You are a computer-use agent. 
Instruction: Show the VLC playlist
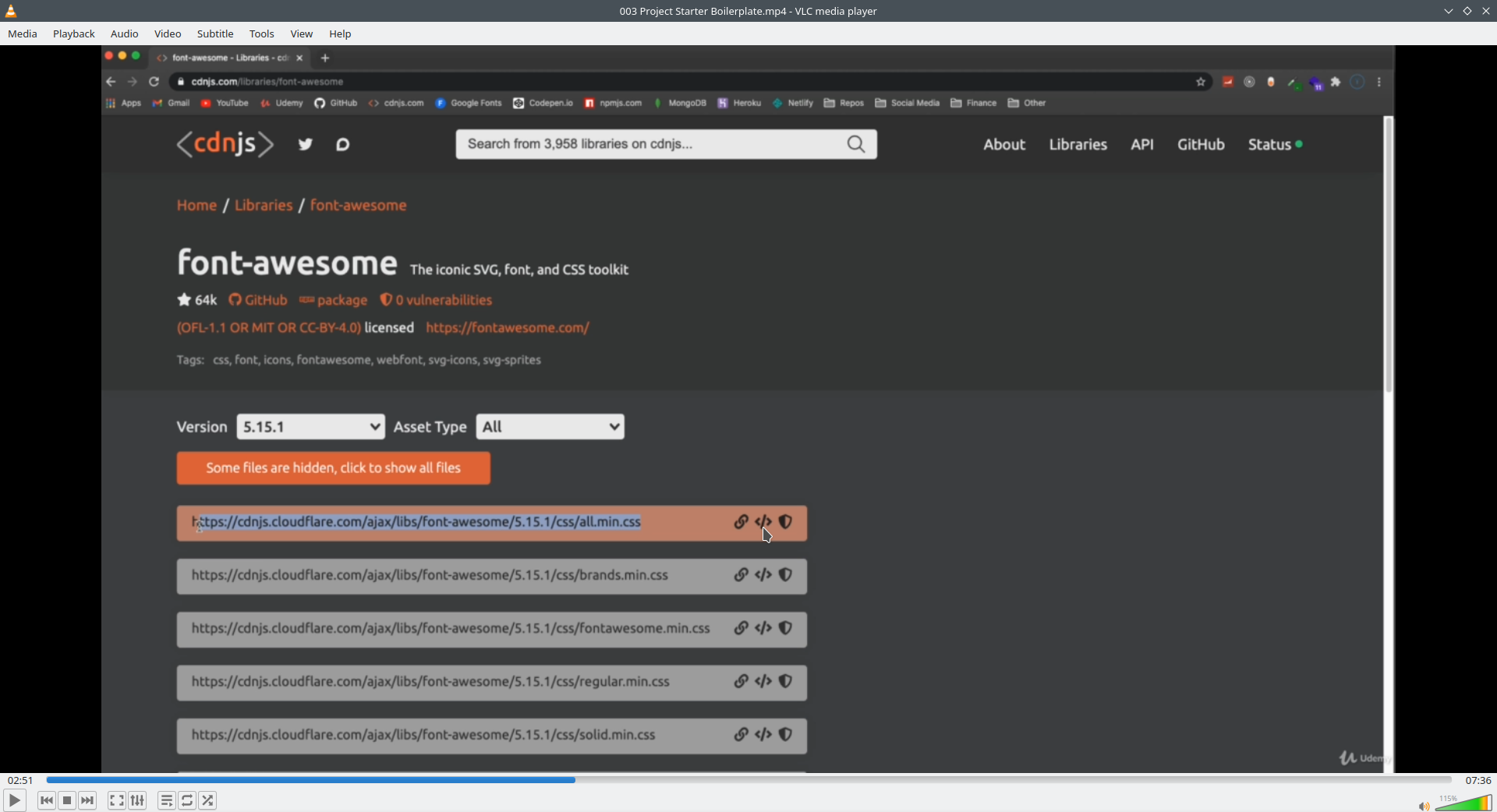[x=167, y=800]
